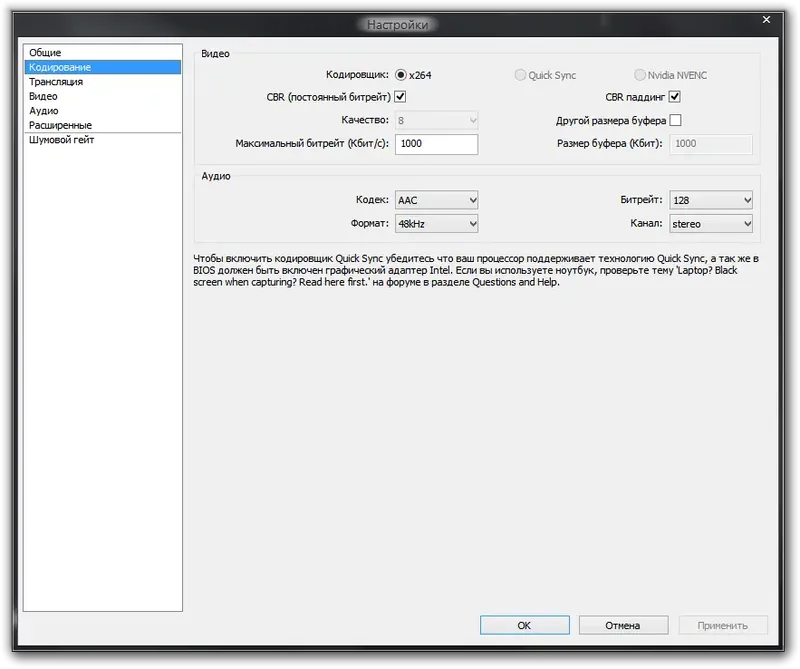Image resolution: width=800 pixels, height=669 pixels.
Task: Click the Видео group label
Action: tap(215, 54)
